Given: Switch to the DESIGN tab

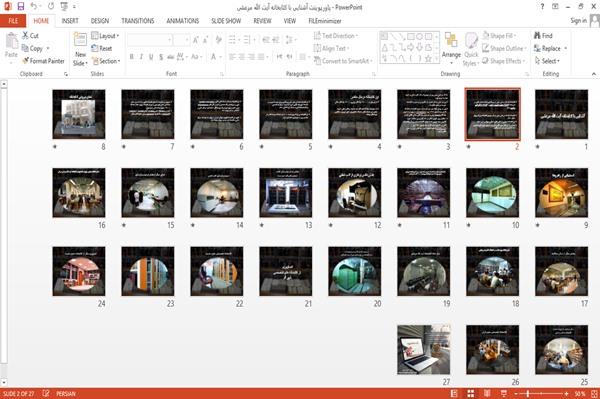Looking at the screenshot, I should pos(100,21).
